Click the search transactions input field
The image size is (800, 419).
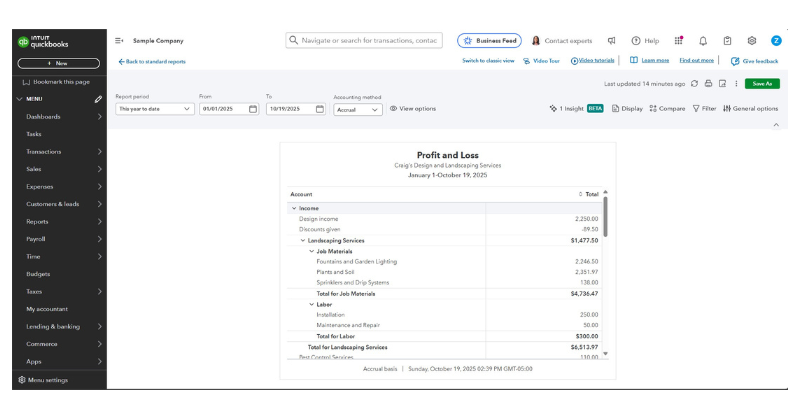(x=364, y=41)
